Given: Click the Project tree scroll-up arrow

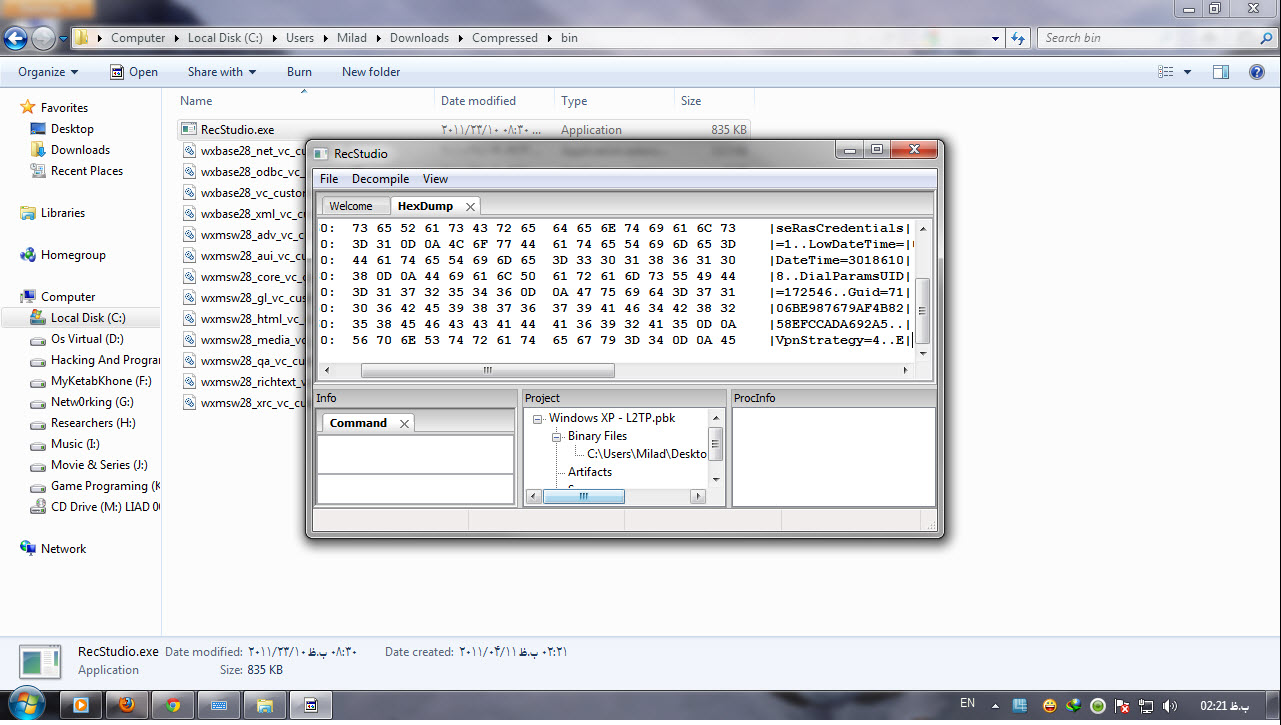Looking at the screenshot, I should 715,417.
